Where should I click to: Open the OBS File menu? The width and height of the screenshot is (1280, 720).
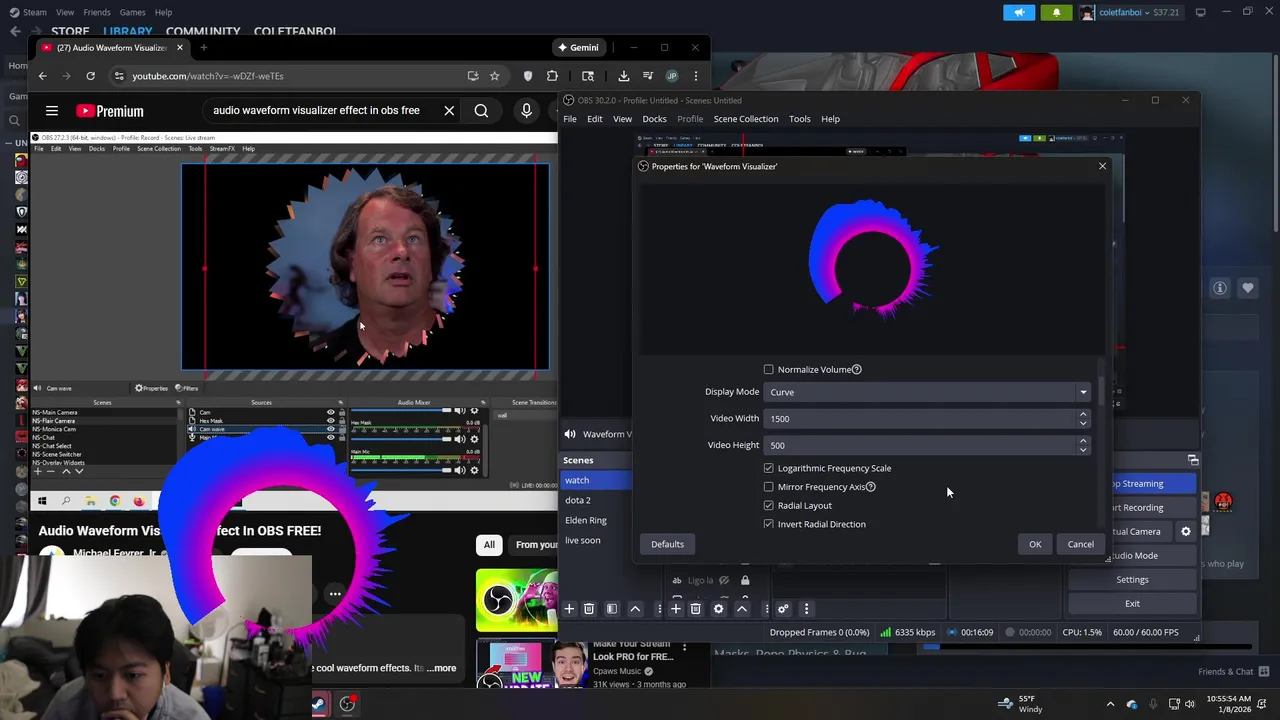569,119
